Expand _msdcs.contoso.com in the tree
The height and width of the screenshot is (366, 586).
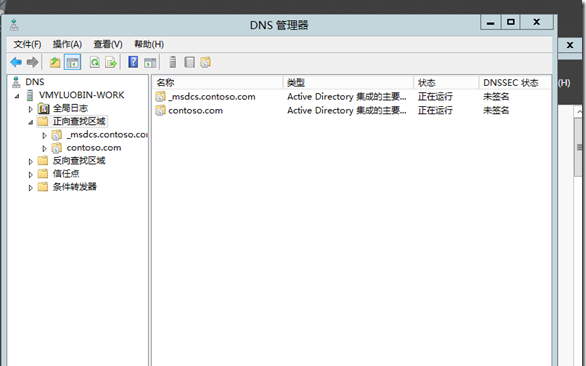(44, 135)
